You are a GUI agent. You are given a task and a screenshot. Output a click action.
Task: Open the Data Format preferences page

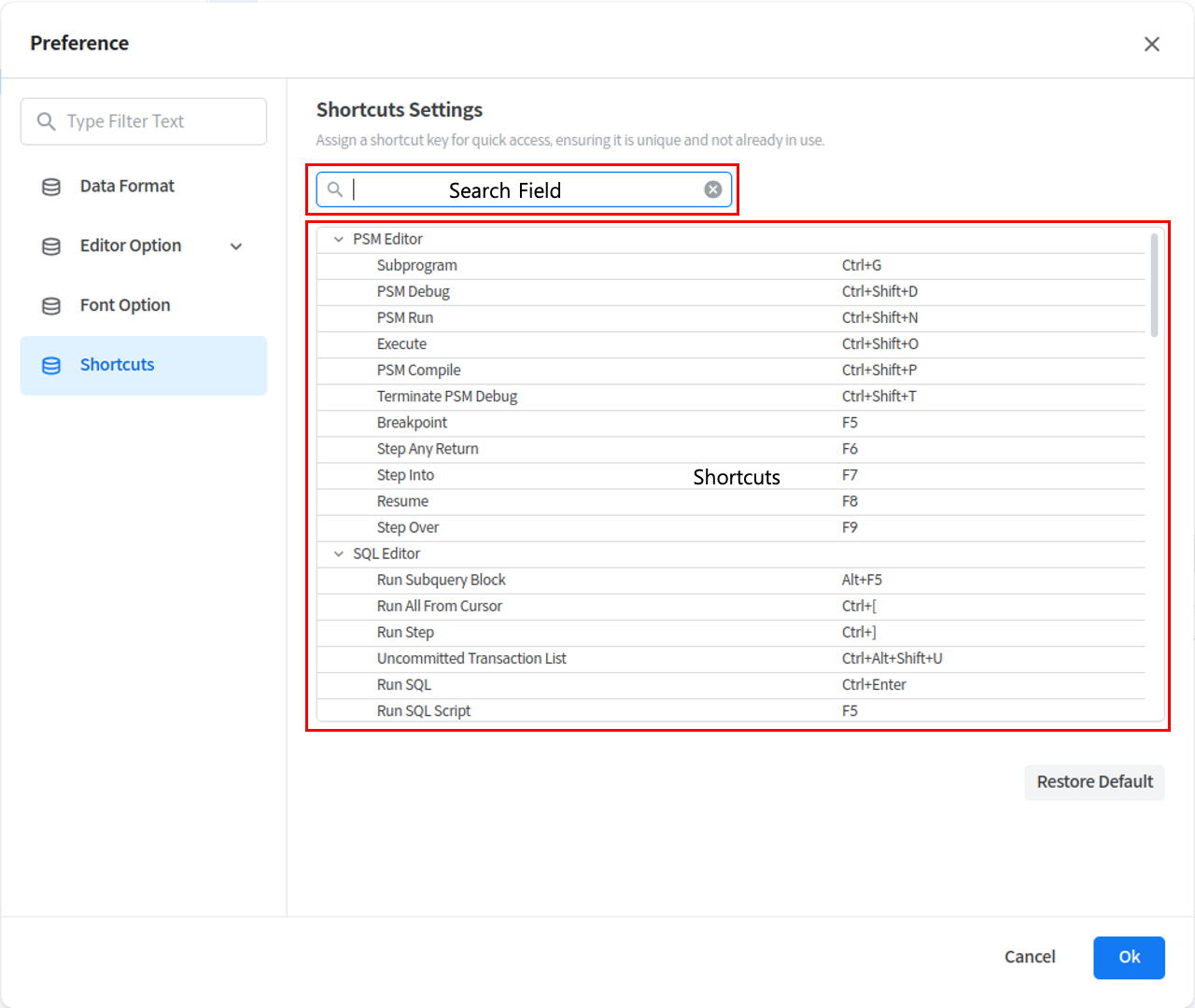pos(127,187)
